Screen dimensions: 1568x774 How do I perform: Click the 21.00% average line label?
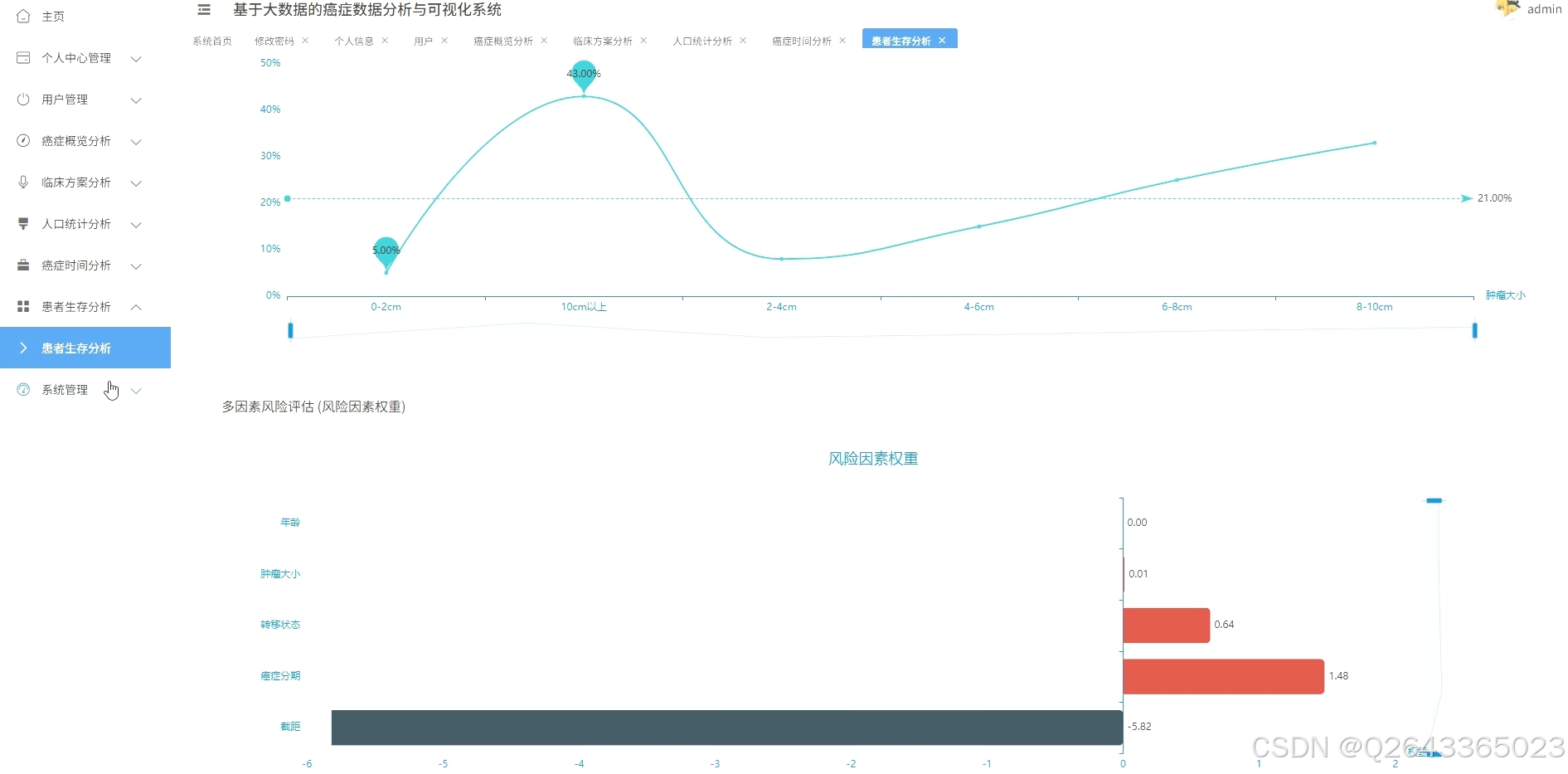click(x=1494, y=198)
